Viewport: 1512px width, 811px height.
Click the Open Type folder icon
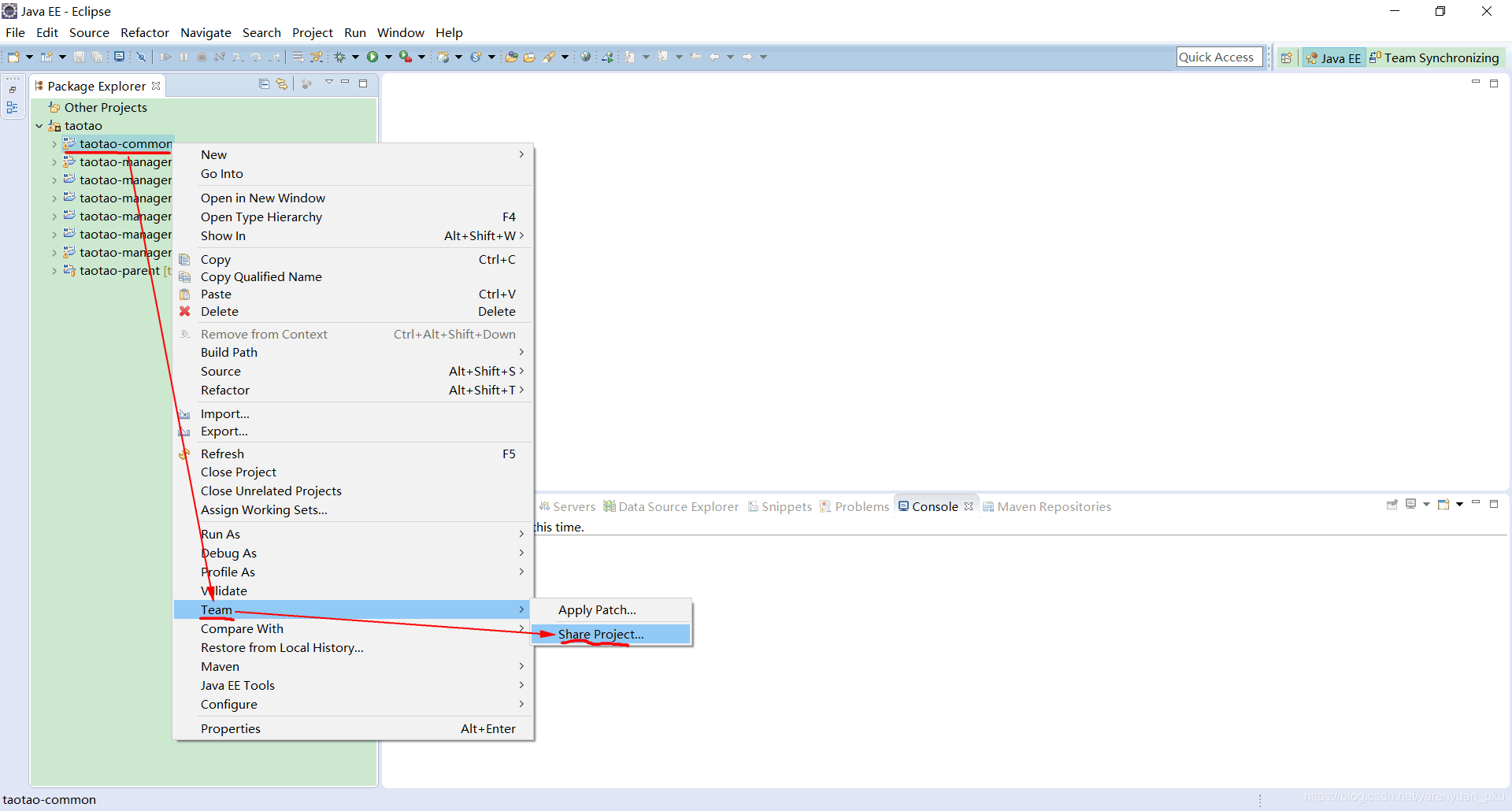click(511, 57)
